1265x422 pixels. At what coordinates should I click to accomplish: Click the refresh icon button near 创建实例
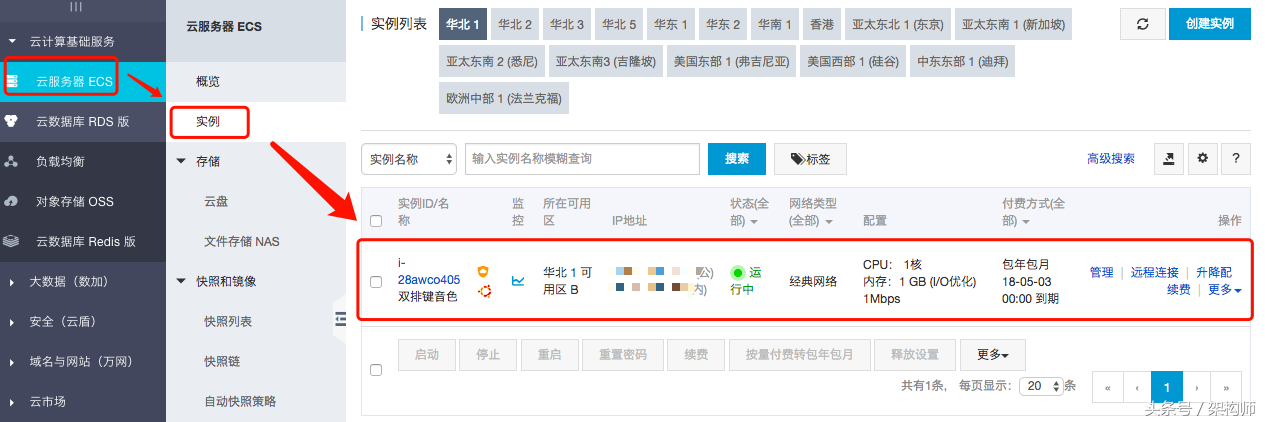[1142, 23]
